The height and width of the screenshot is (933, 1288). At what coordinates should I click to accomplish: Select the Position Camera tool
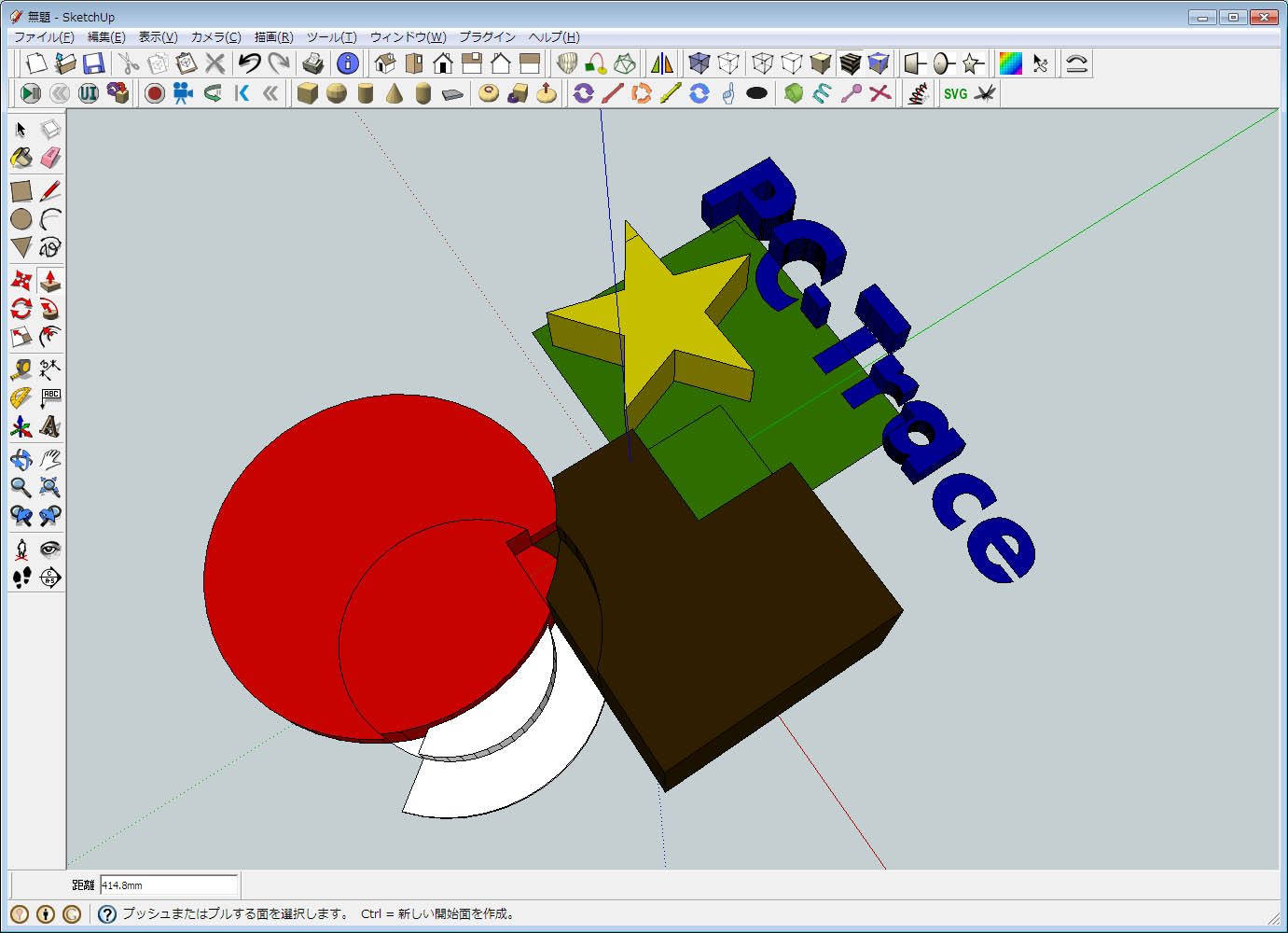21,549
